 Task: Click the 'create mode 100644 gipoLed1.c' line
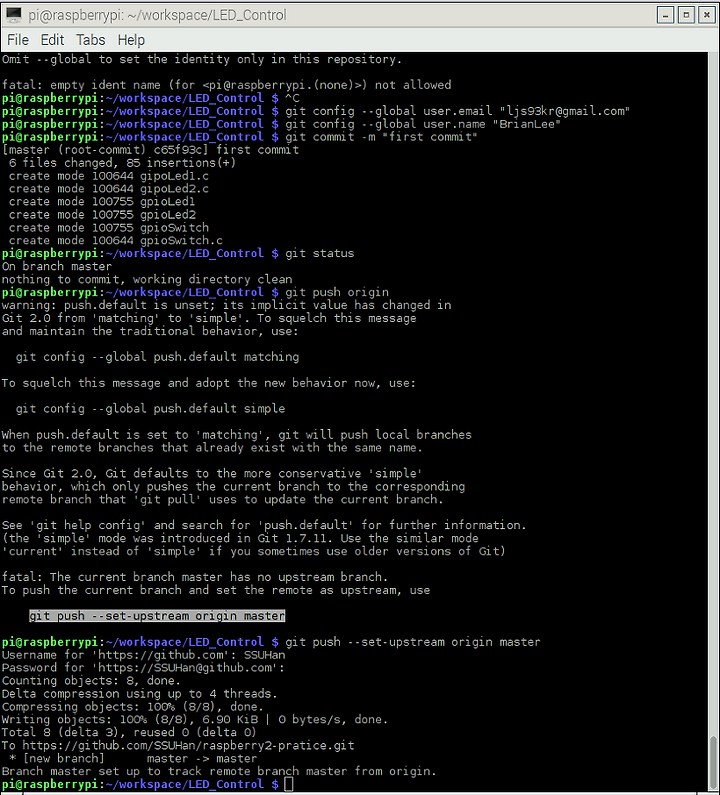point(109,176)
